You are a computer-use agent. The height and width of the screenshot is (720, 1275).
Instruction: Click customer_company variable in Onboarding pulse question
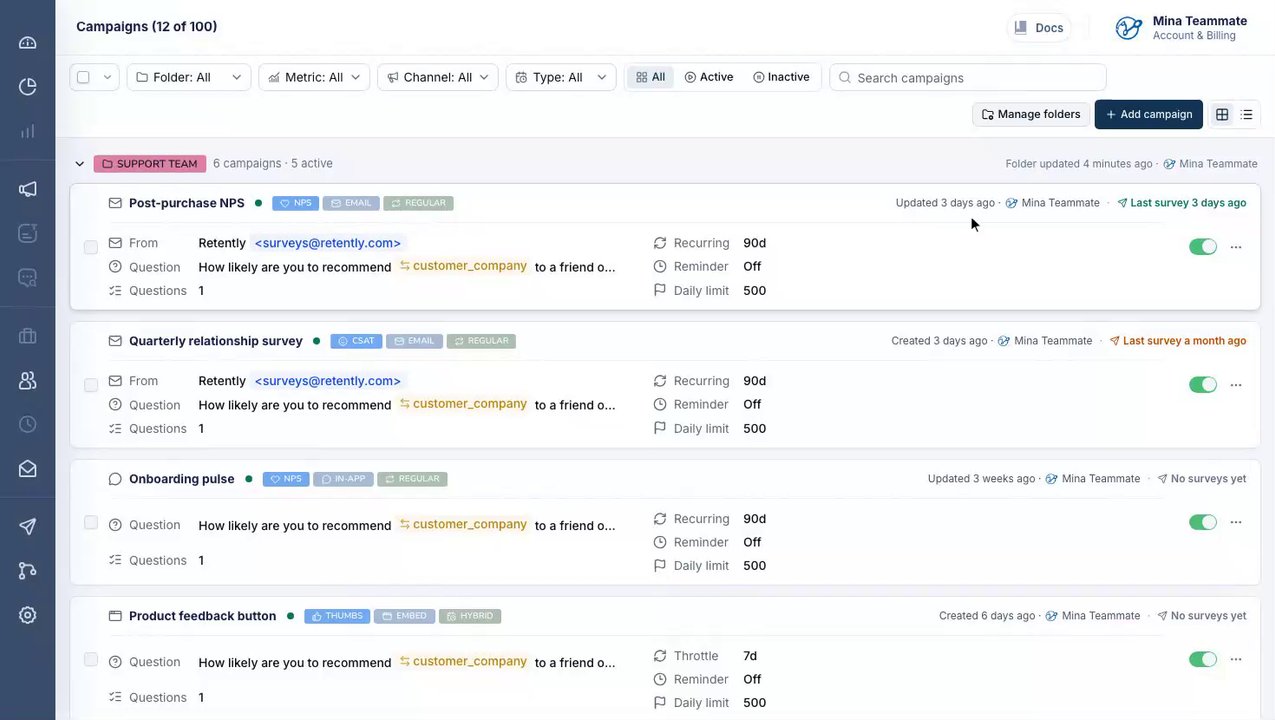click(463, 524)
